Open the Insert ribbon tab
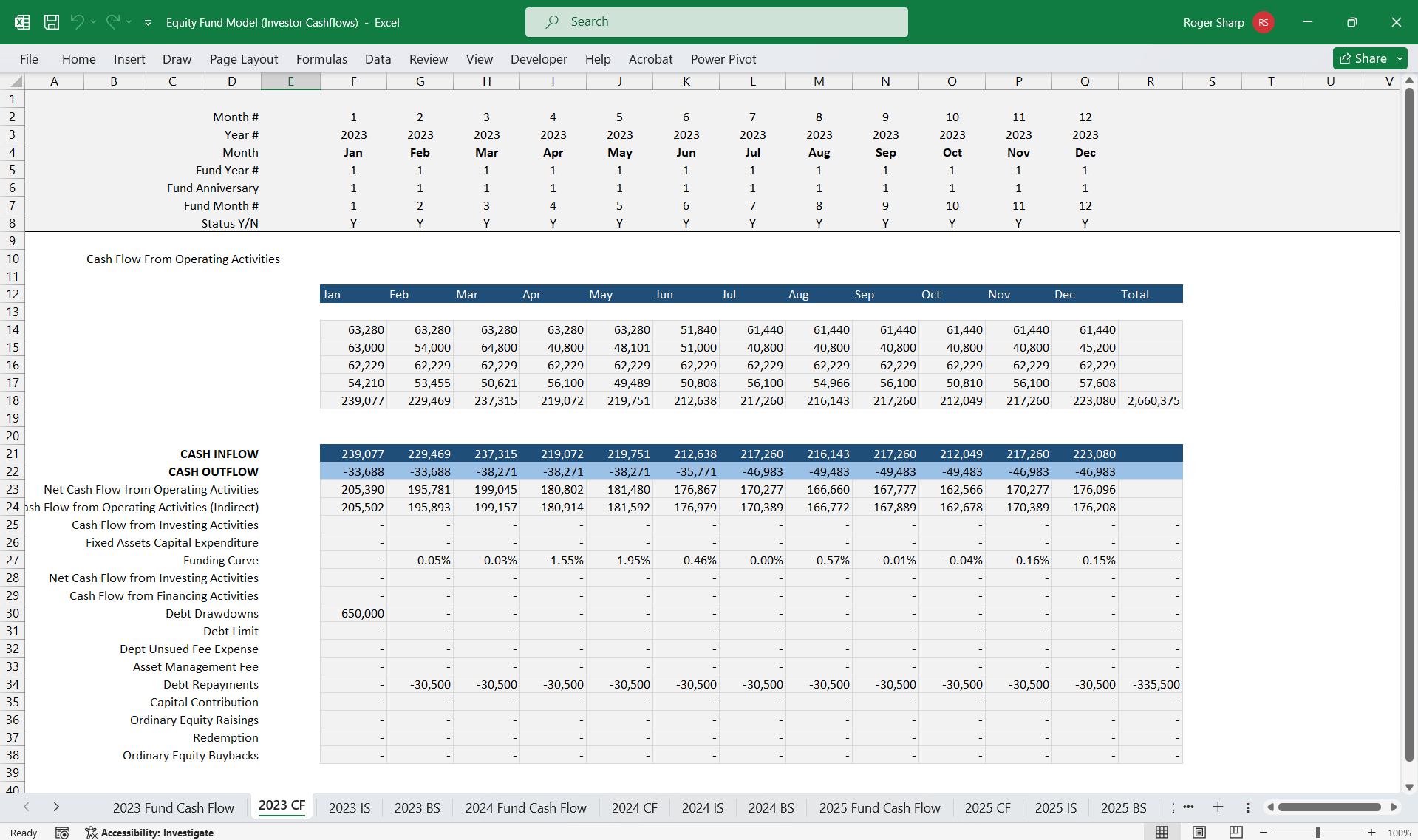The image size is (1418, 840). click(129, 59)
